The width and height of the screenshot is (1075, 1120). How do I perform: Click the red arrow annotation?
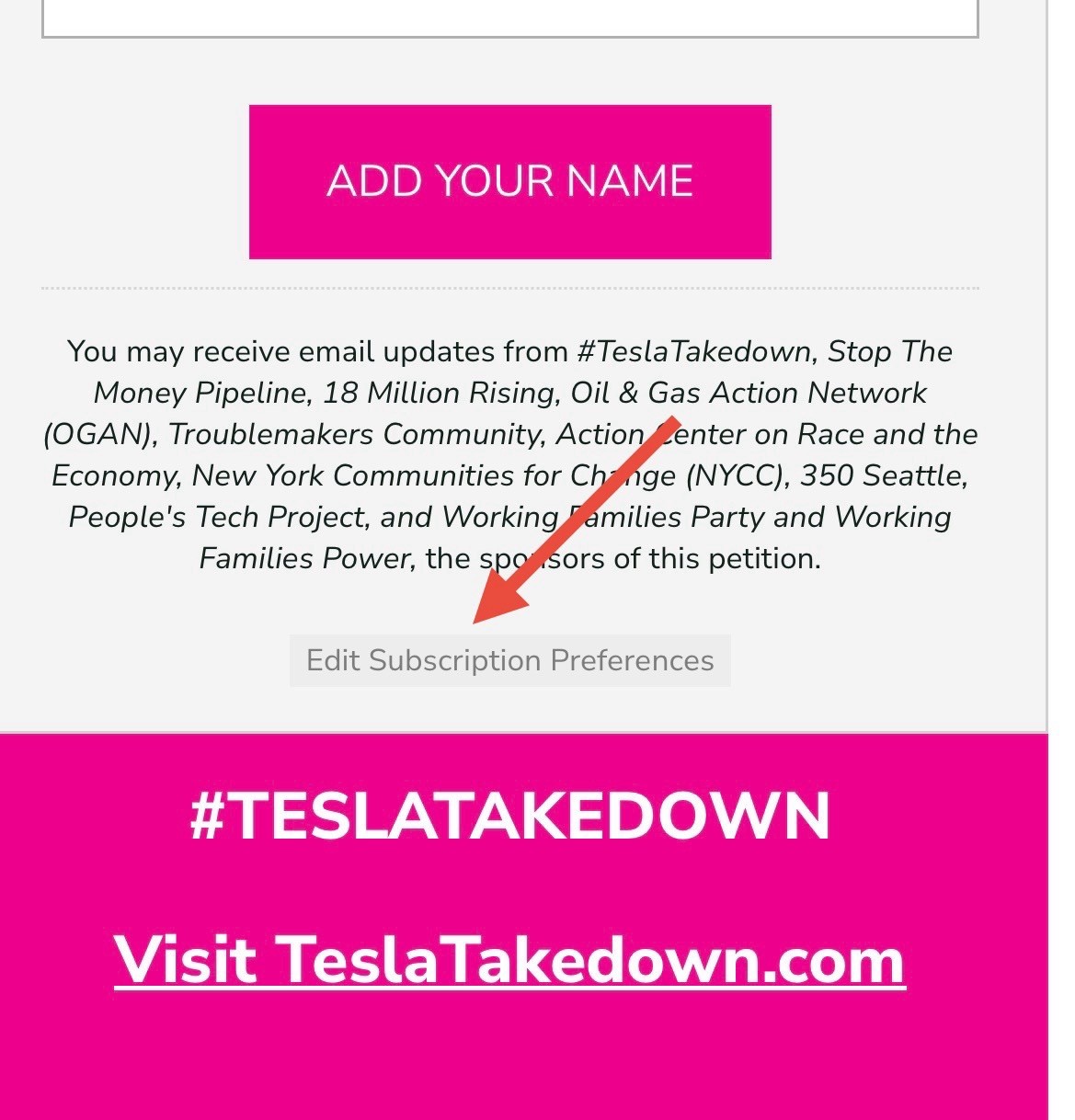click(575, 520)
